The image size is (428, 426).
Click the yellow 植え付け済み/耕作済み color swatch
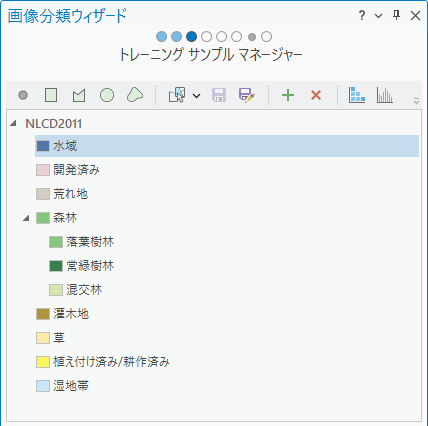pos(43,362)
